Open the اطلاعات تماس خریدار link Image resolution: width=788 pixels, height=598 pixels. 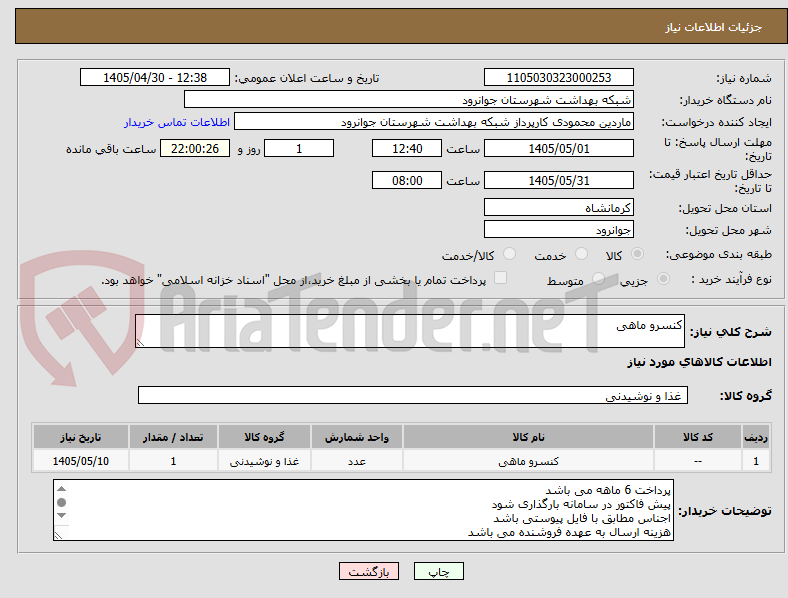click(177, 122)
